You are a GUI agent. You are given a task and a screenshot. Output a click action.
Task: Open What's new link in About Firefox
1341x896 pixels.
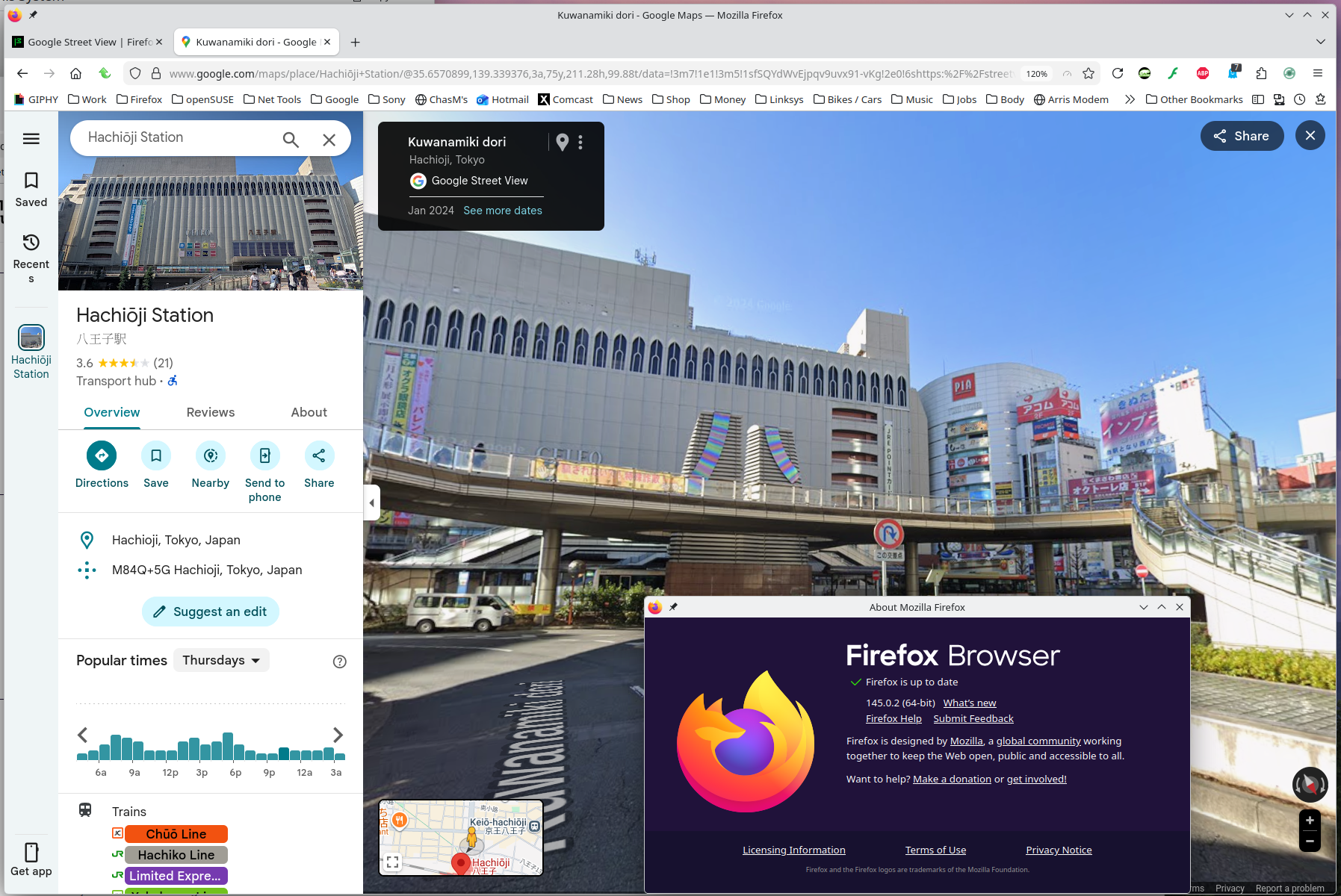(970, 703)
